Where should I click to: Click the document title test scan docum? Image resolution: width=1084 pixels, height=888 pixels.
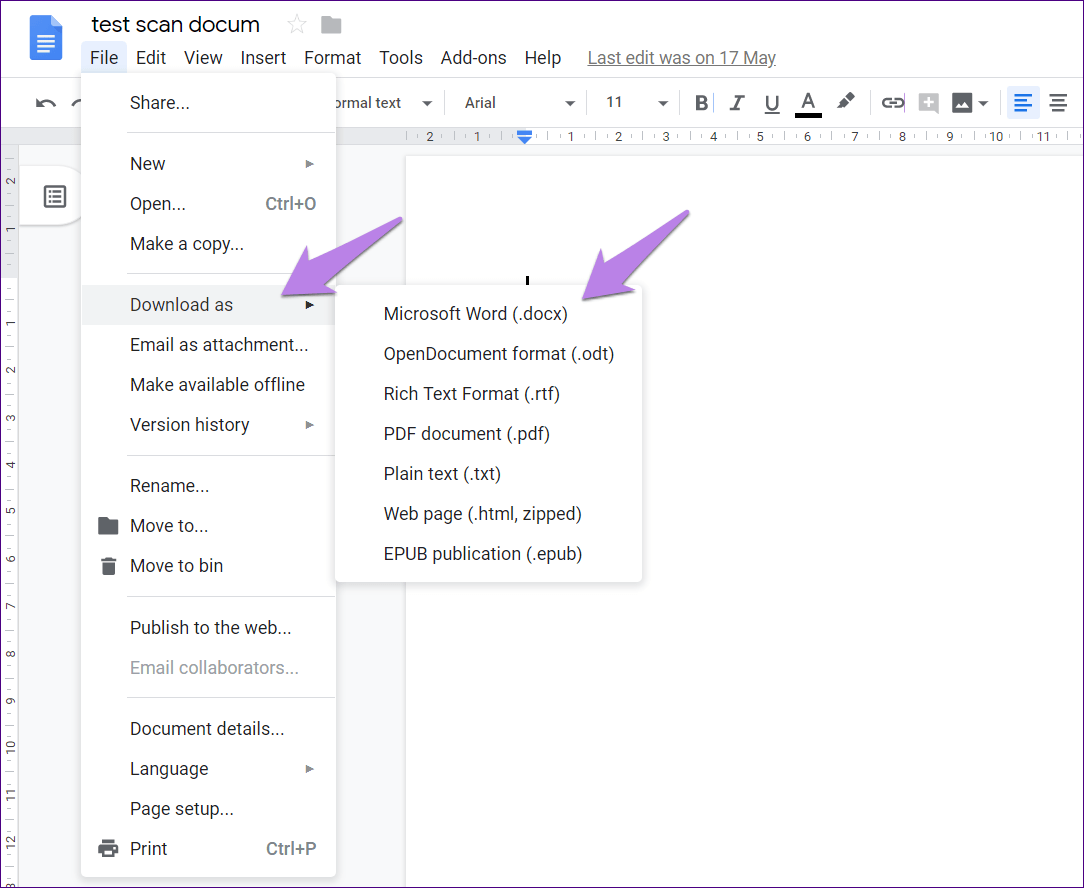click(x=176, y=25)
